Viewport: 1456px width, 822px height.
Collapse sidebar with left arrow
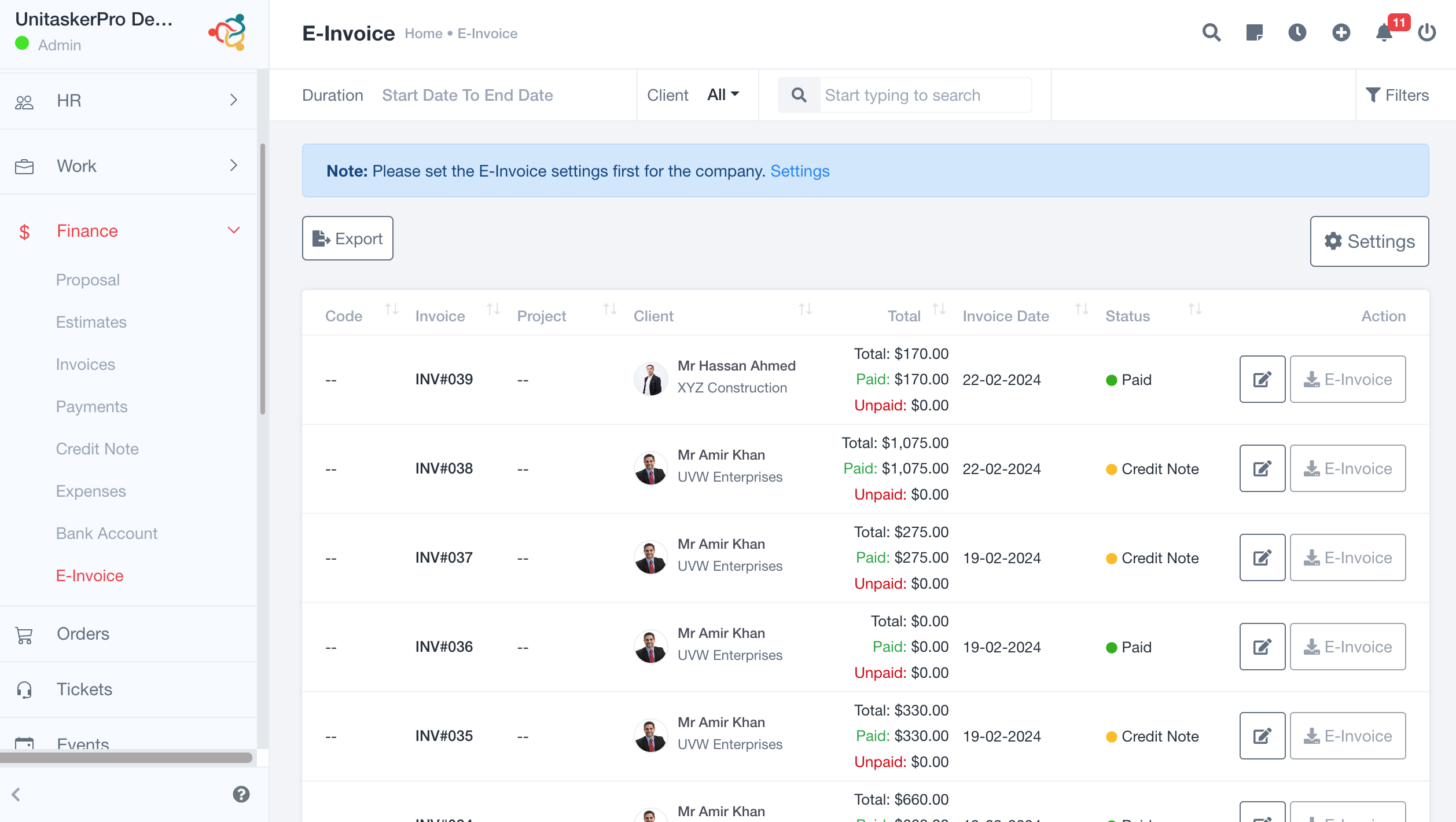point(16,794)
